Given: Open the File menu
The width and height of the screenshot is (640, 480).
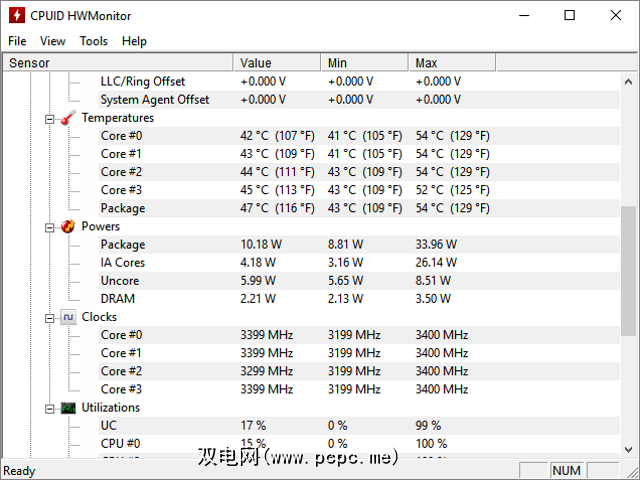Looking at the screenshot, I should click(17, 41).
